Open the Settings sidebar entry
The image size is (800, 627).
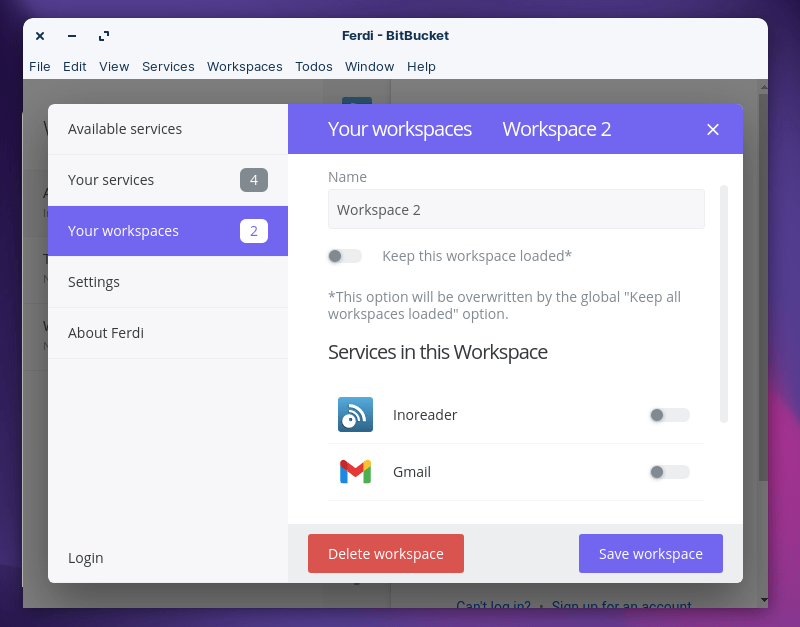click(x=93, y=282)
